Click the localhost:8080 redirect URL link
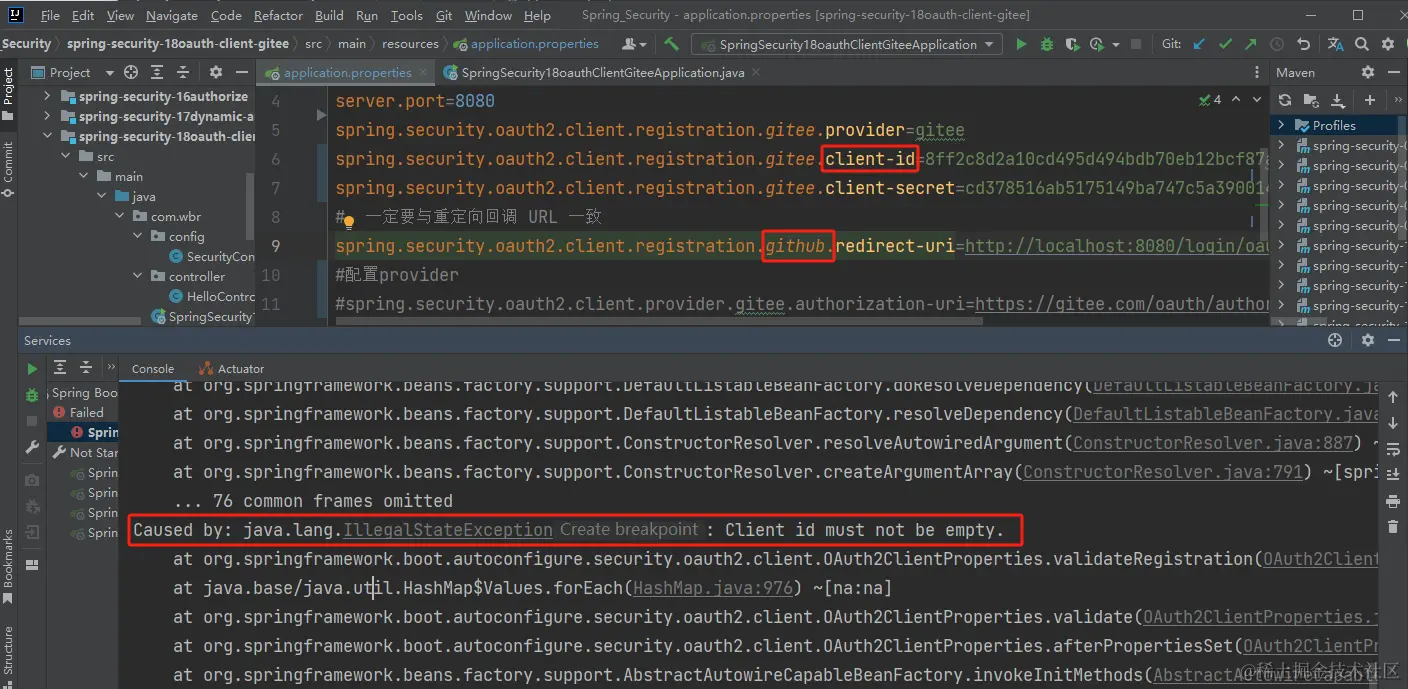This screenshot has height=689, width=1408. [1116, 246]
